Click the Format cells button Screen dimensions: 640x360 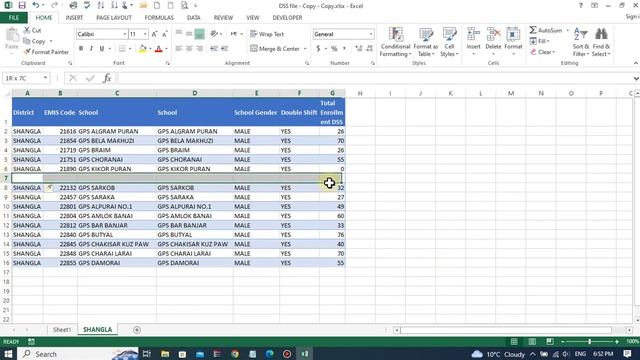click(x=513, y=41)
